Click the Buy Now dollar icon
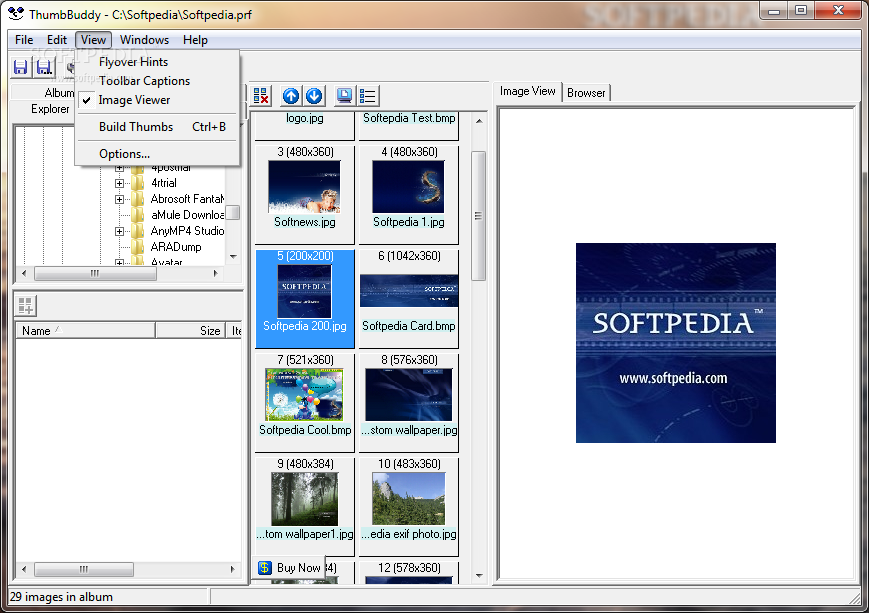869x613 pixels. [265, 568]
